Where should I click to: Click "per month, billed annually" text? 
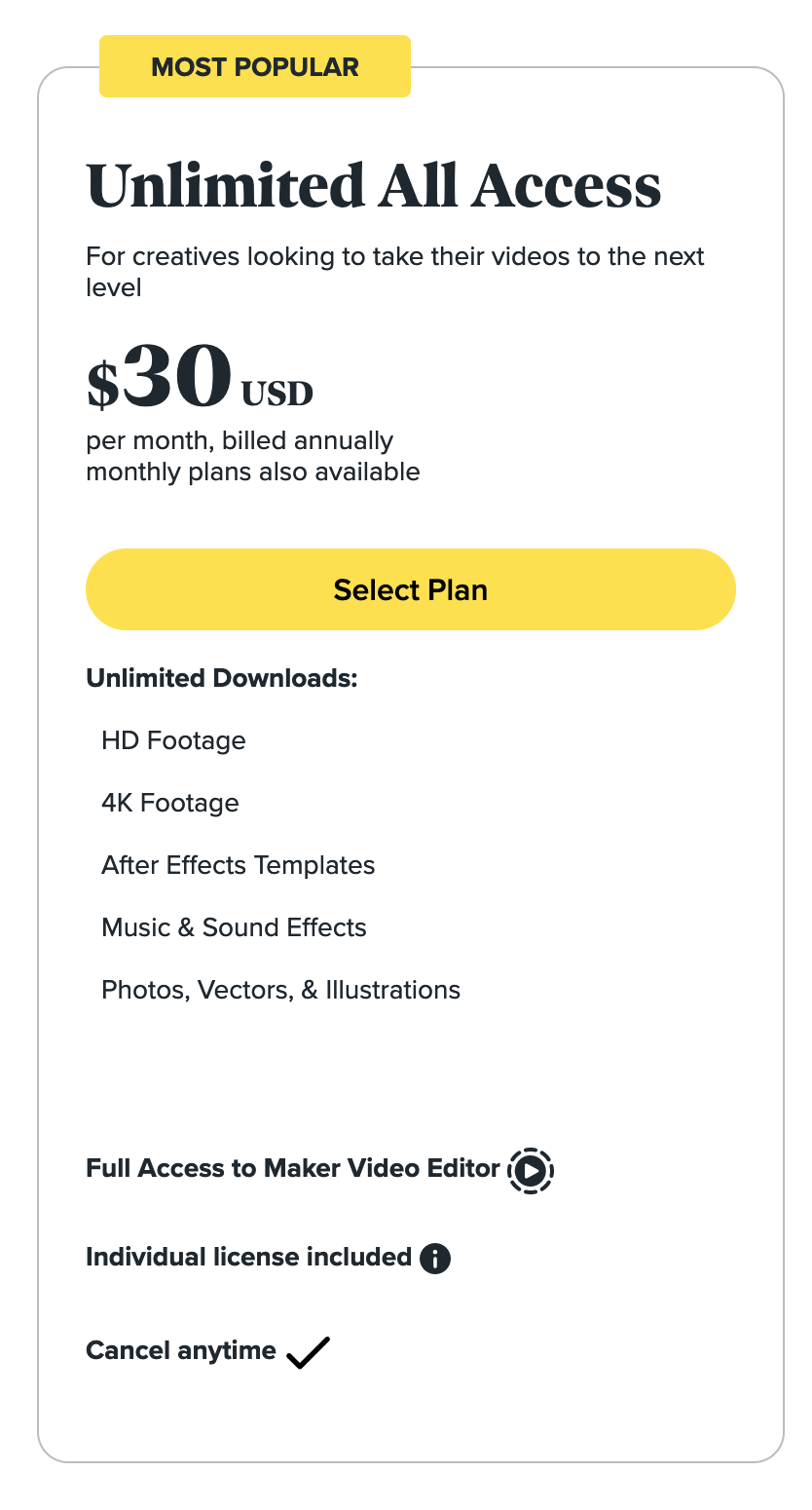(240, 441)
